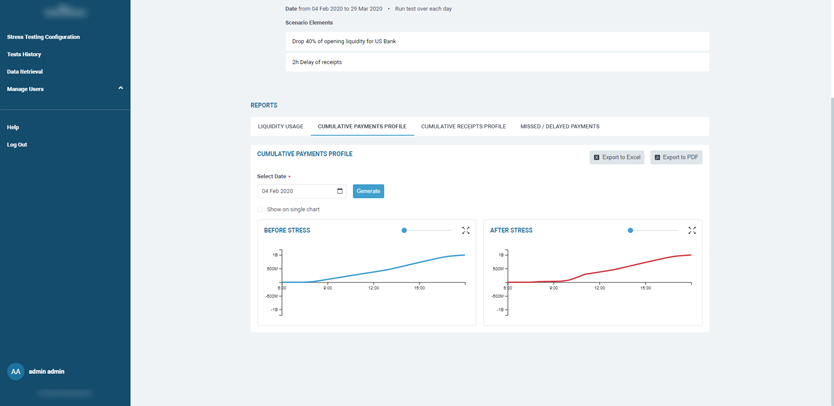Click the Before Stress chart slider handle

[404, 231]
